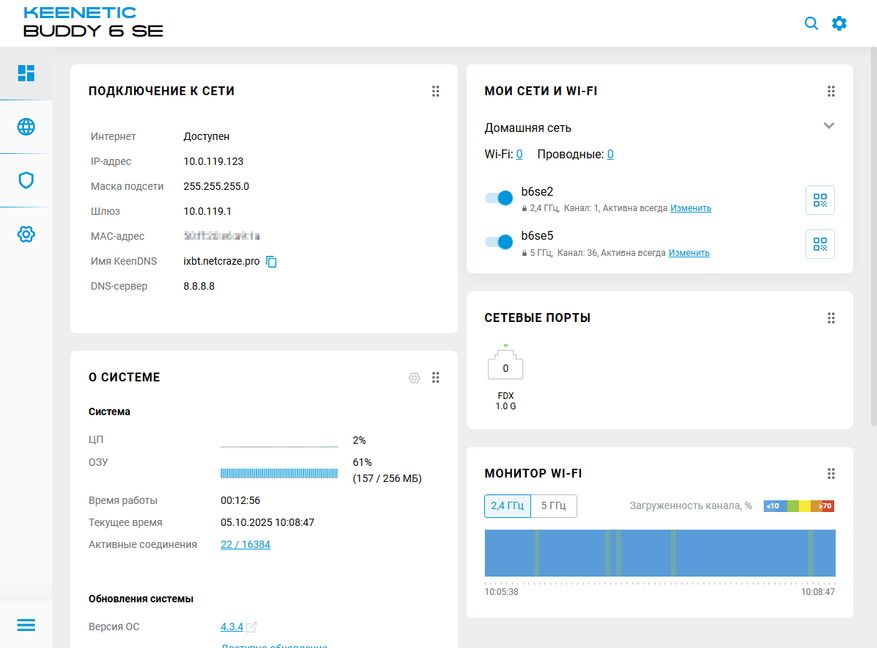
Task: Show QR code for b6se5 network
Action: (820, 244)
